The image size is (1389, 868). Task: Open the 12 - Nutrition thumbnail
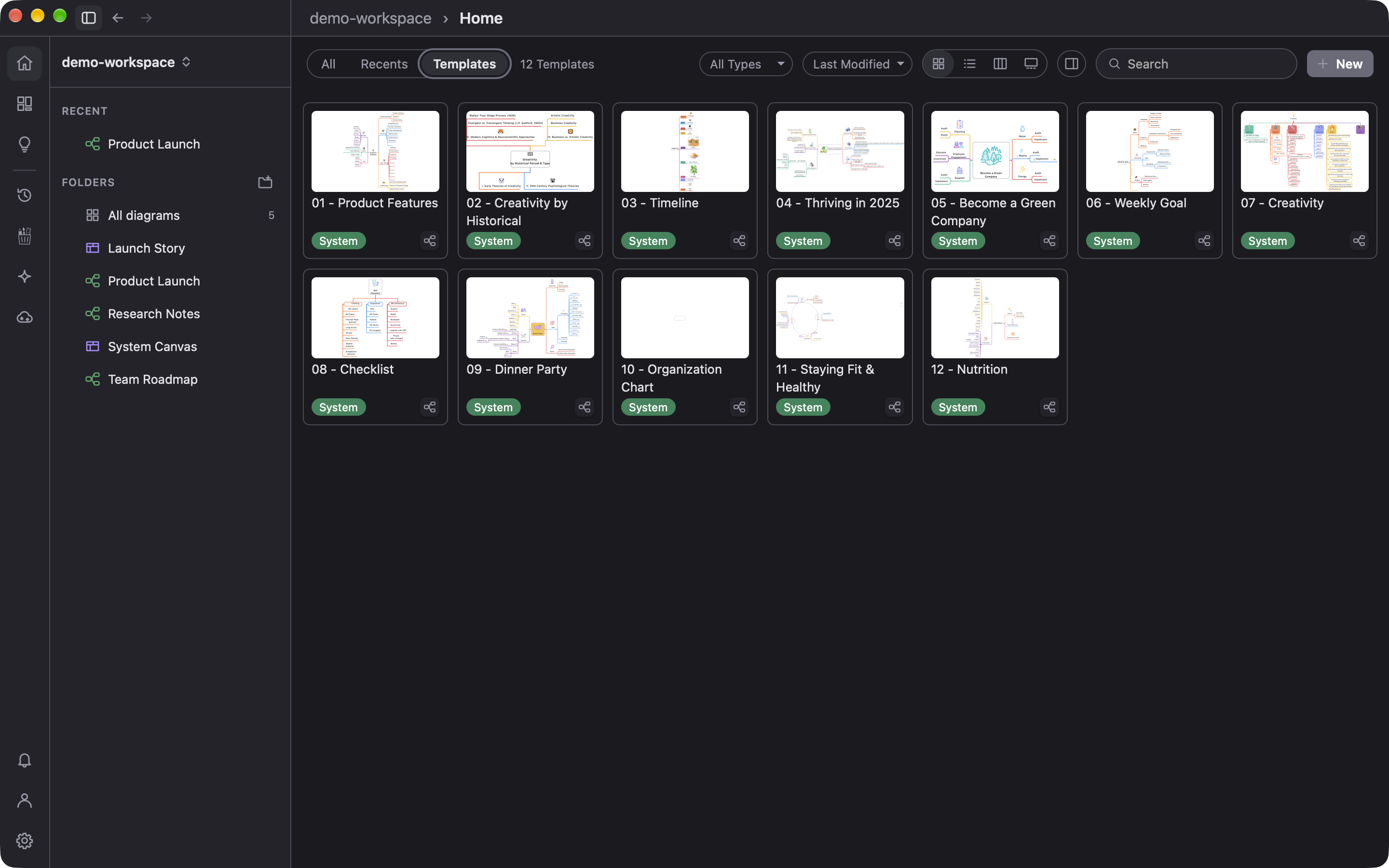pyautogui.click(x=994, y=317)
